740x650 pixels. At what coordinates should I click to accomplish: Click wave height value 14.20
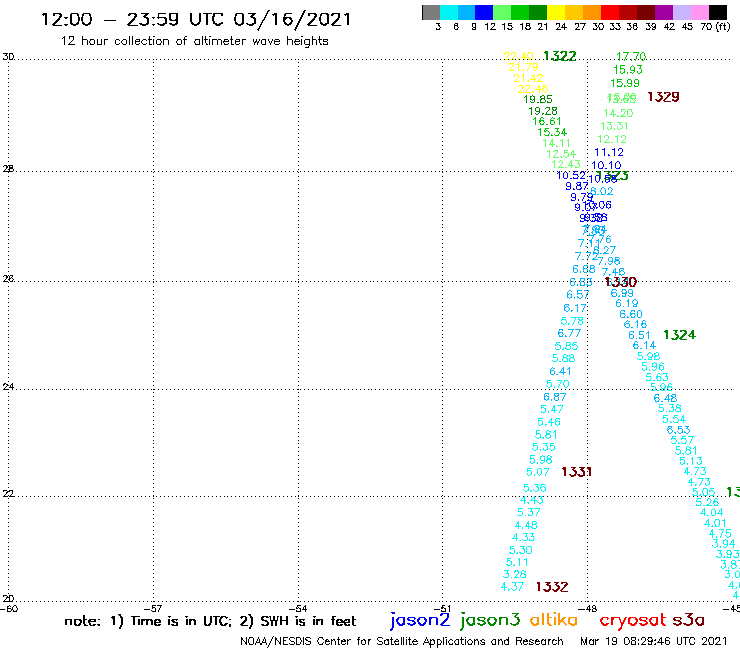[618, 113]
